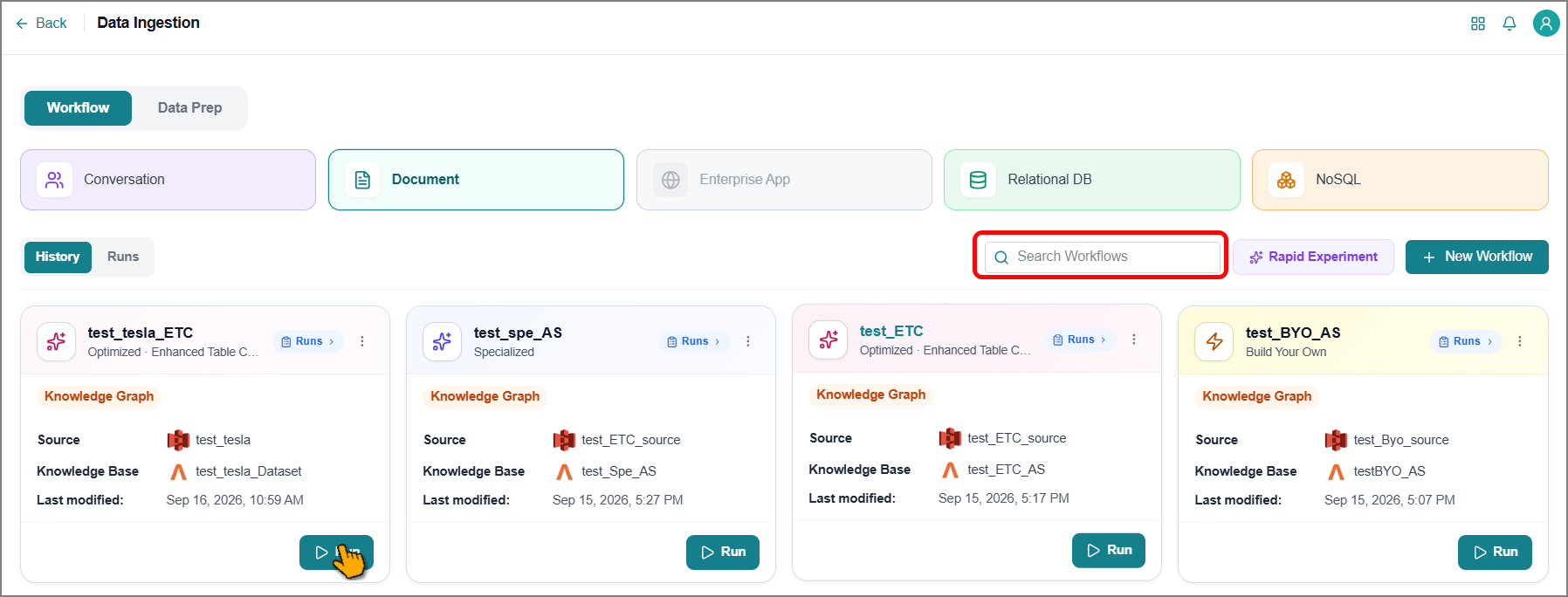
Task: Create a New Workflow
Action: 1477,257
